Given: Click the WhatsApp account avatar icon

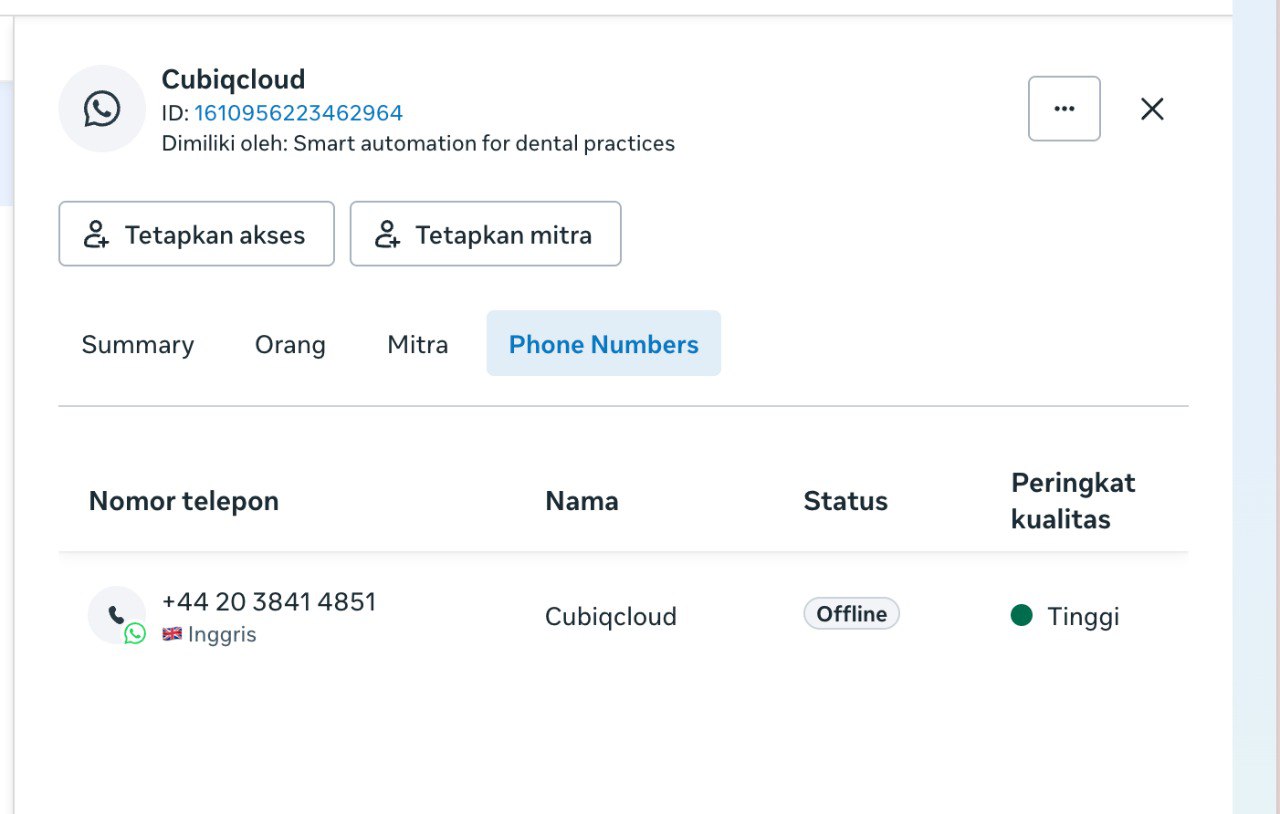Looking at the screenshot, I should pyautogui.click(x=102, y=109).
